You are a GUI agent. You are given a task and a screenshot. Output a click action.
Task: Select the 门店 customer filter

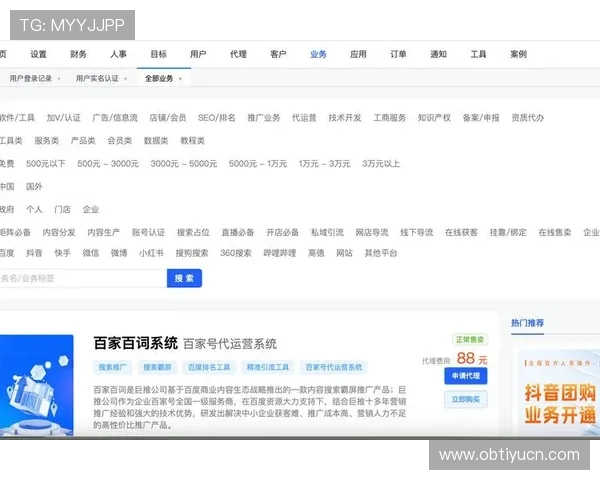tap(62, 210)
